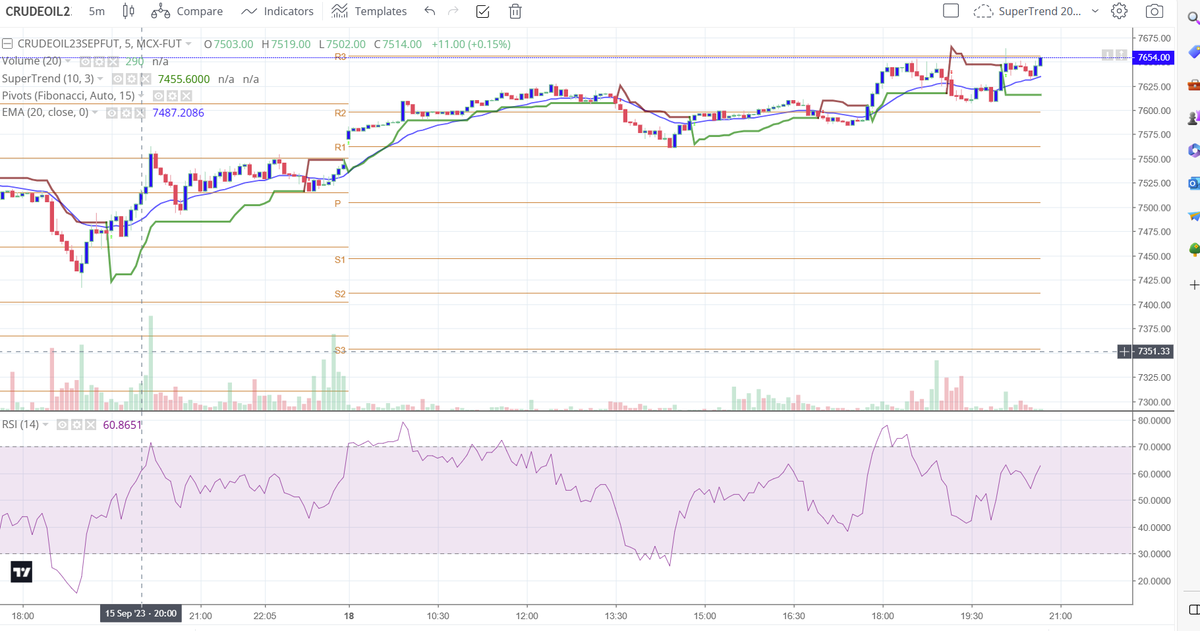
Task: Open Outlook from the browser sidebar
Action: (1194, 184)
